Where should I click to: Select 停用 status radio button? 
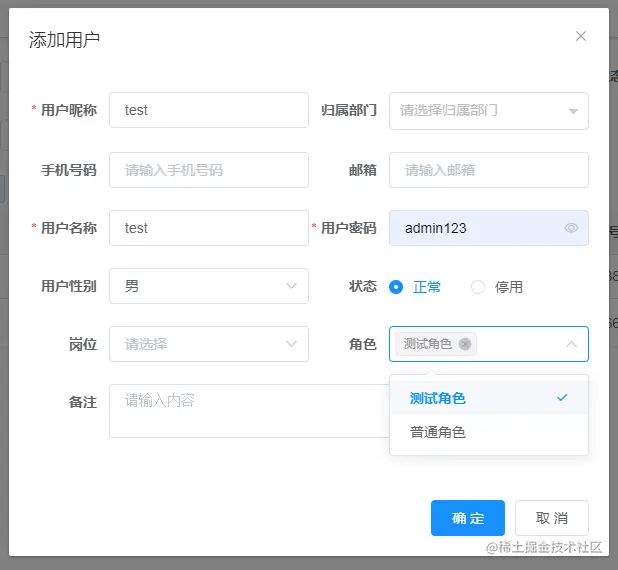coord(478,287)
